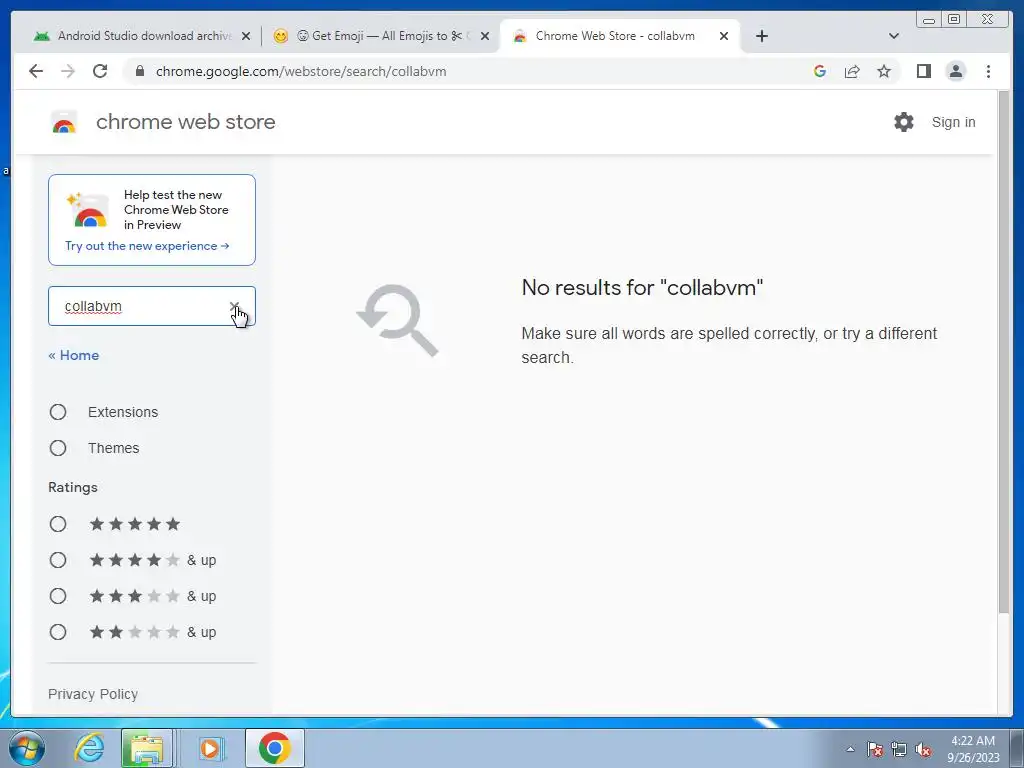Screen dimensions: 1024x768
Task: Click Try out the new experience link
Action: [x=147, y=246]
